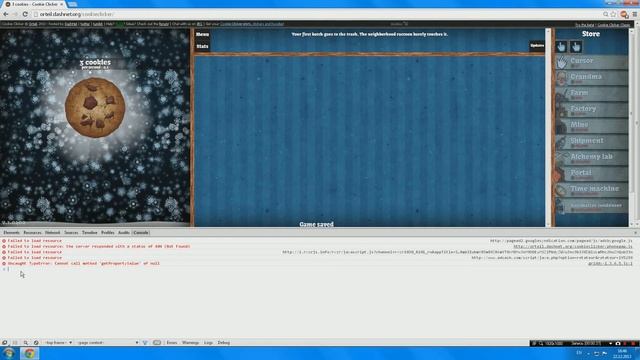
Task: Open the top frame dropdown in console
Action: (x=58, y=343)
